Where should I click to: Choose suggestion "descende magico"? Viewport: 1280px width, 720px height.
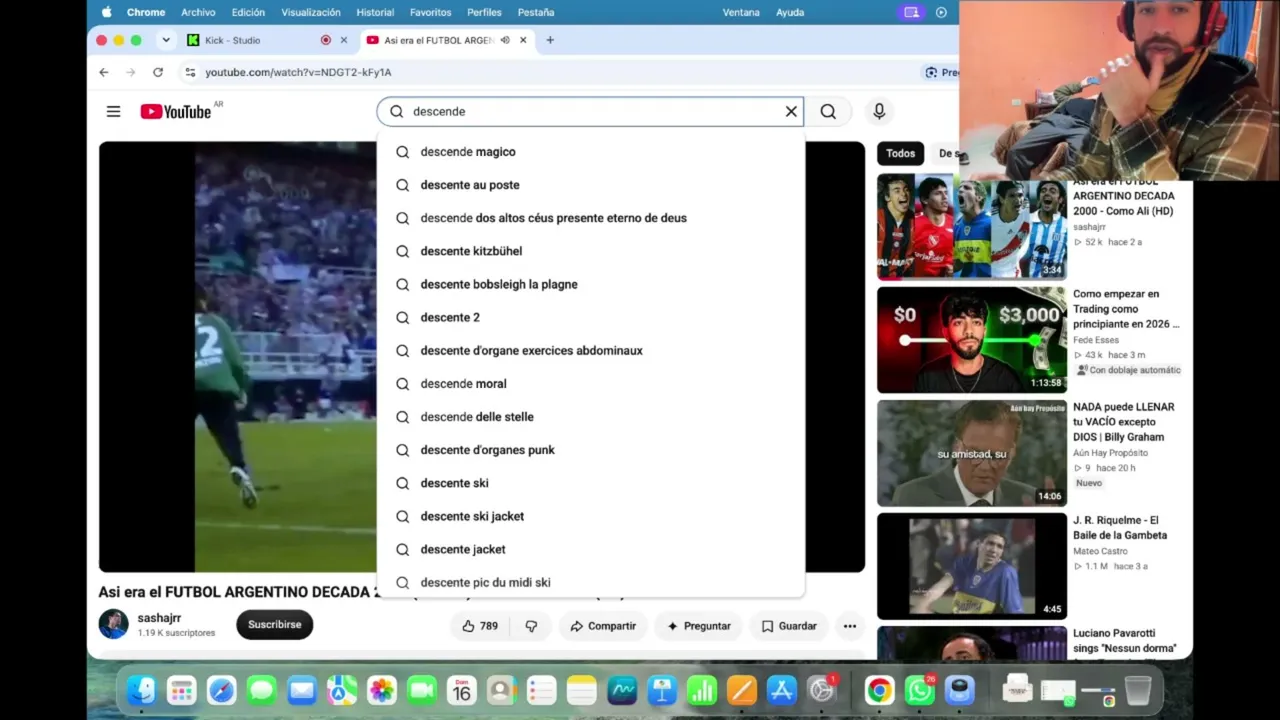[x=590, y=152]
